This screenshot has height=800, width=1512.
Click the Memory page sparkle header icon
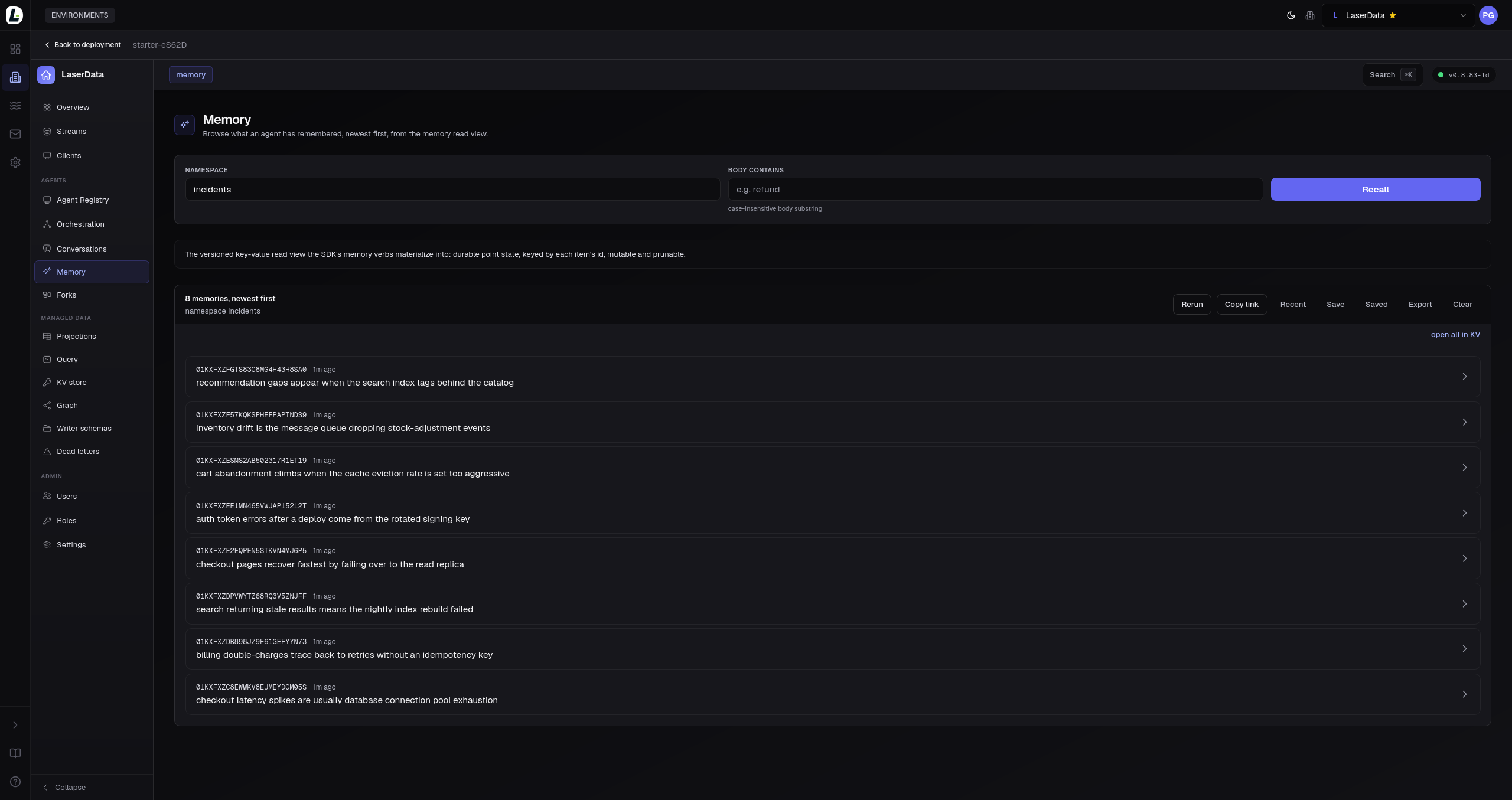pyautogui.click(x=184, y=125)
